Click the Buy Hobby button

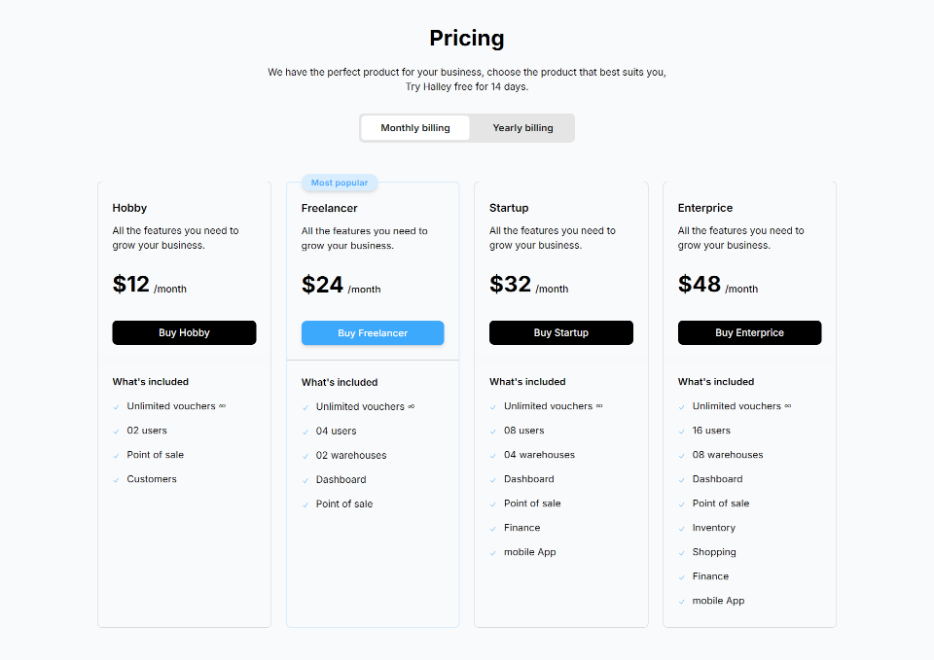point(184,333)
